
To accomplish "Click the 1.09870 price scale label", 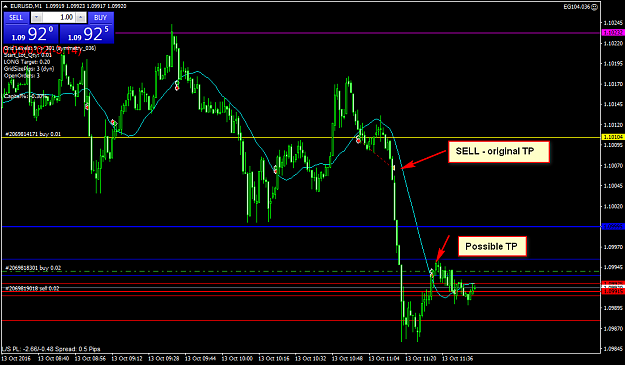I will click(614, 329).
